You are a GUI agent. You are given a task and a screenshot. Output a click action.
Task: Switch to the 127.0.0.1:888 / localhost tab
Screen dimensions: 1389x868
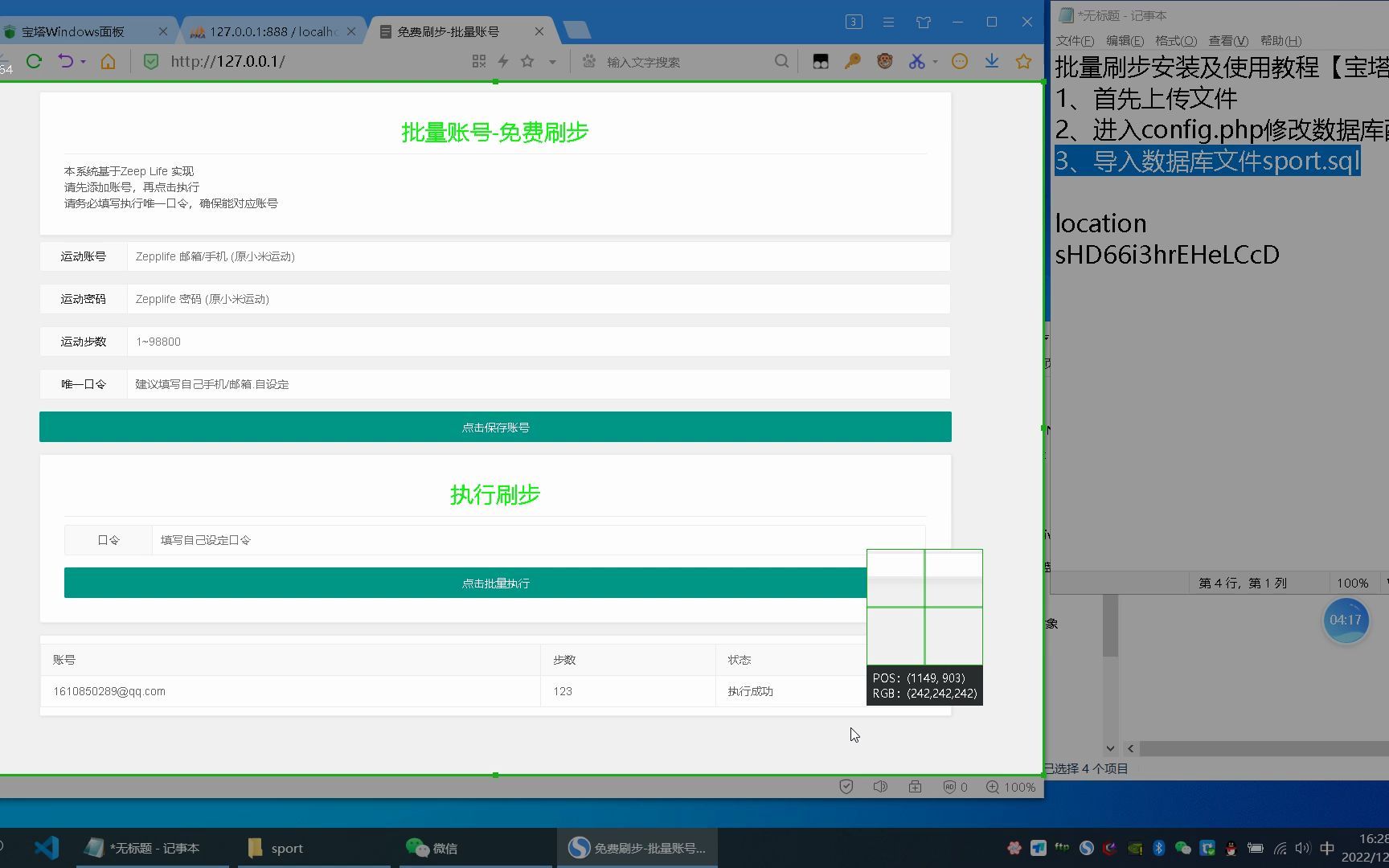(x=273, y=31)
